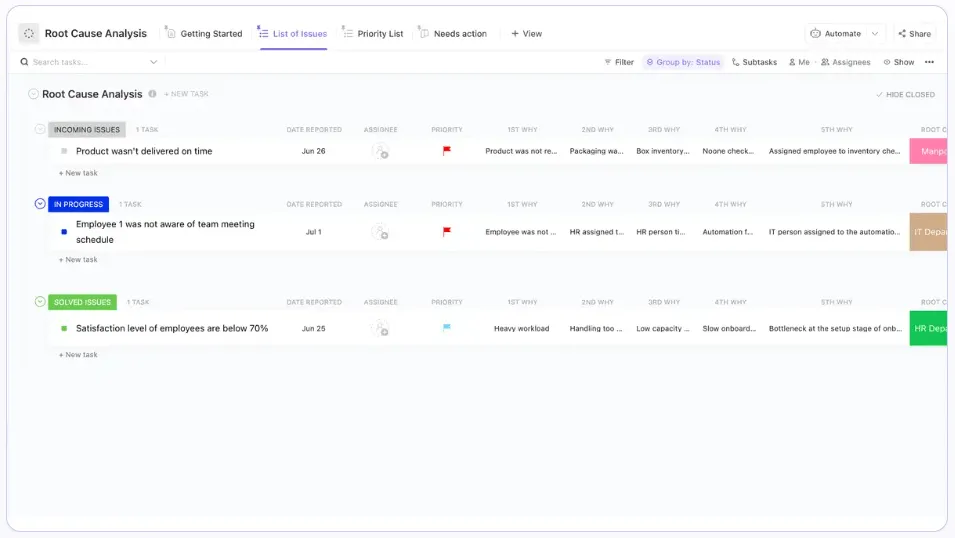Collapse the Root Cause Analysis list

tap(33, 94)
